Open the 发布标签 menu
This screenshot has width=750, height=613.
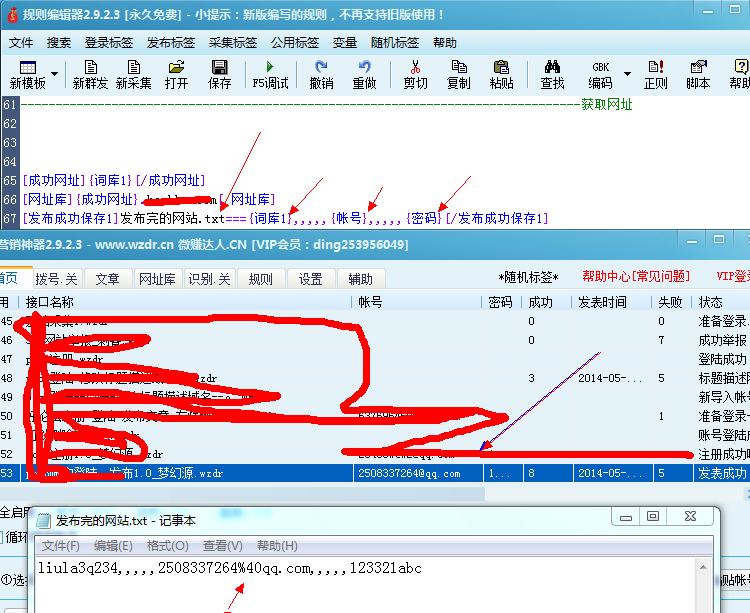171,43
